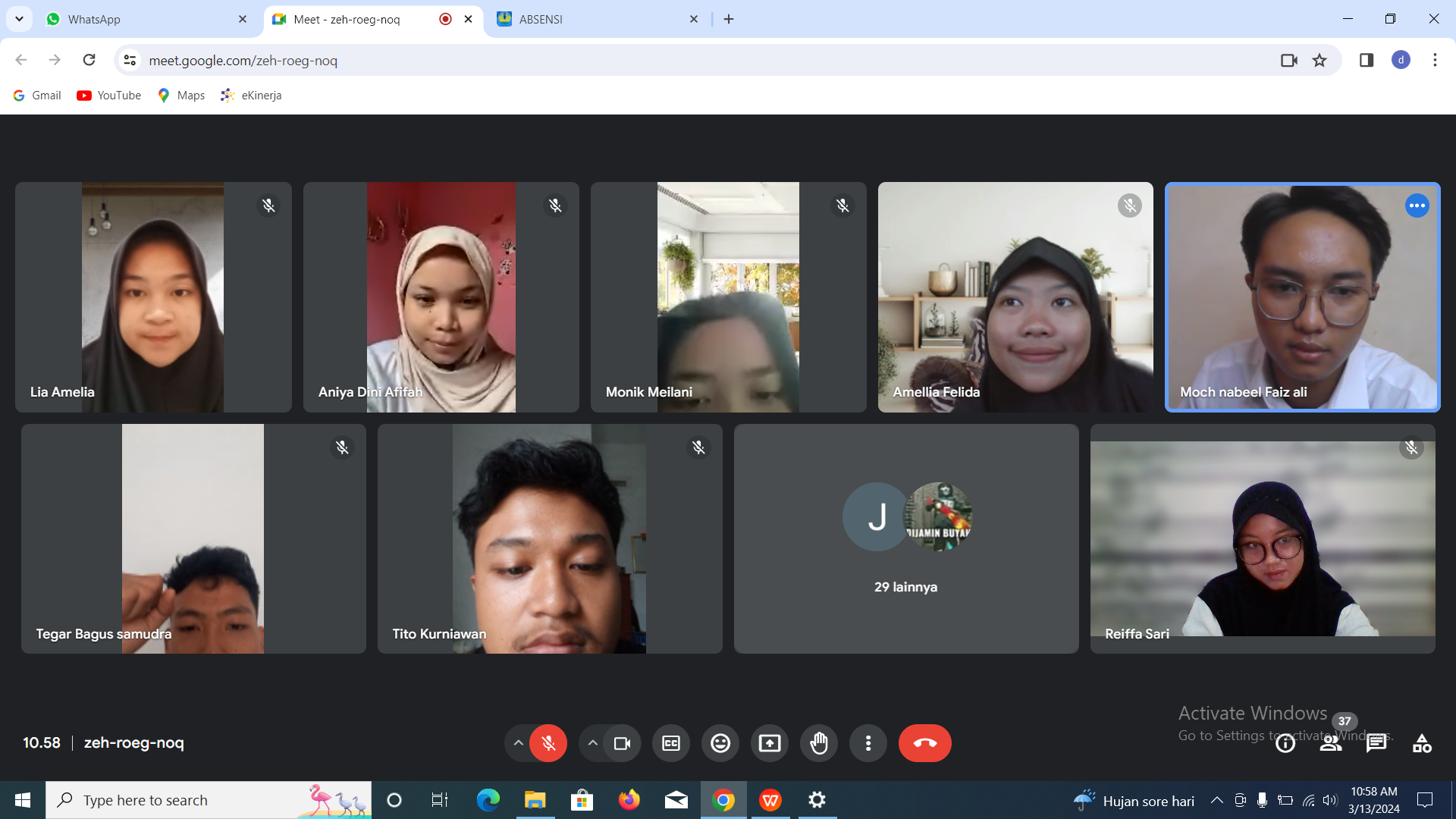Turn on closed captions
This screenshot has height=819, width=1456.
click(x=671, y=743)
